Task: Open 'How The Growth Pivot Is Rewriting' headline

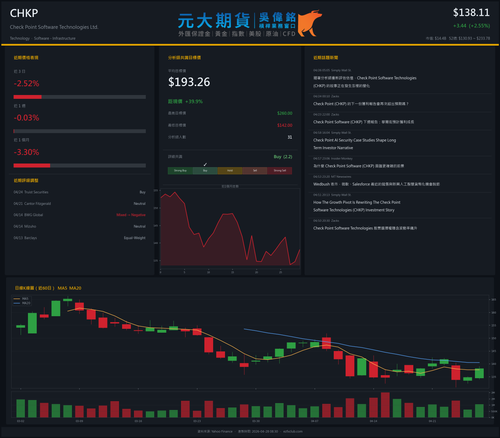Action: pos(357,206)
